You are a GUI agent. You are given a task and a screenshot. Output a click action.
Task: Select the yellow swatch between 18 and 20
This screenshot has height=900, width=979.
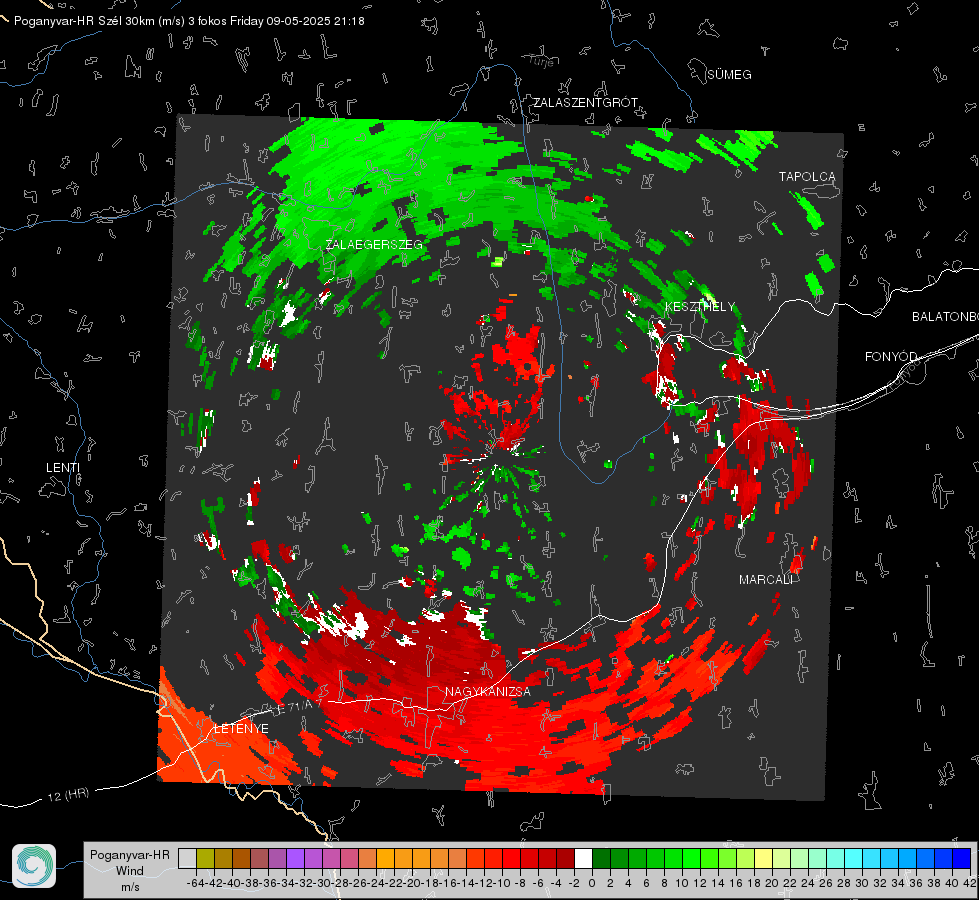coord(763,859)
